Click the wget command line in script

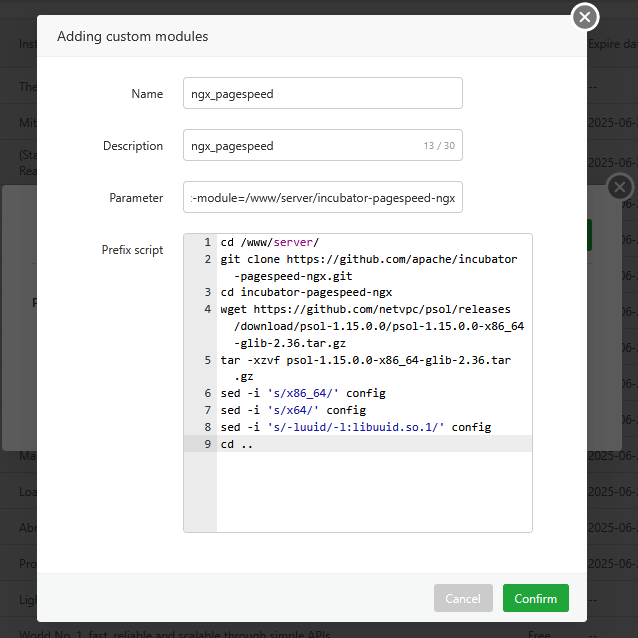[371, 310]
